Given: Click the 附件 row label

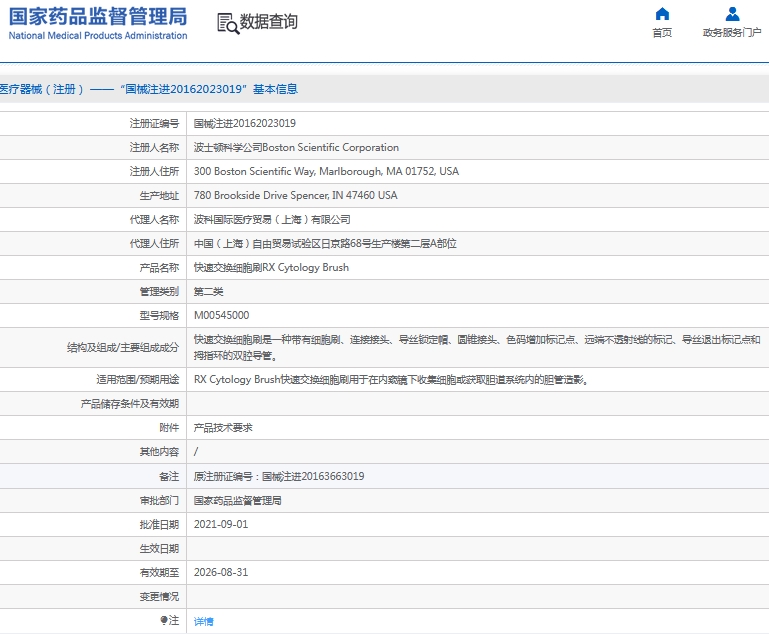Looking at the screenshot, I should coord(169,428).
